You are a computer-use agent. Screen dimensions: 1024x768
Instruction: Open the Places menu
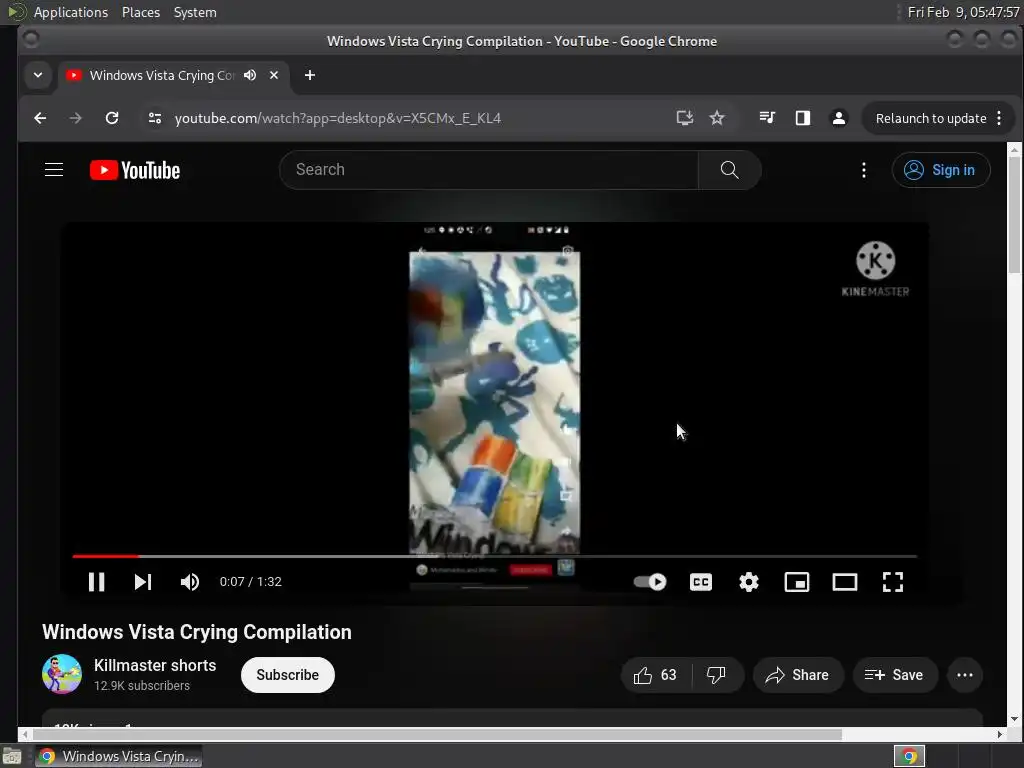141,12
